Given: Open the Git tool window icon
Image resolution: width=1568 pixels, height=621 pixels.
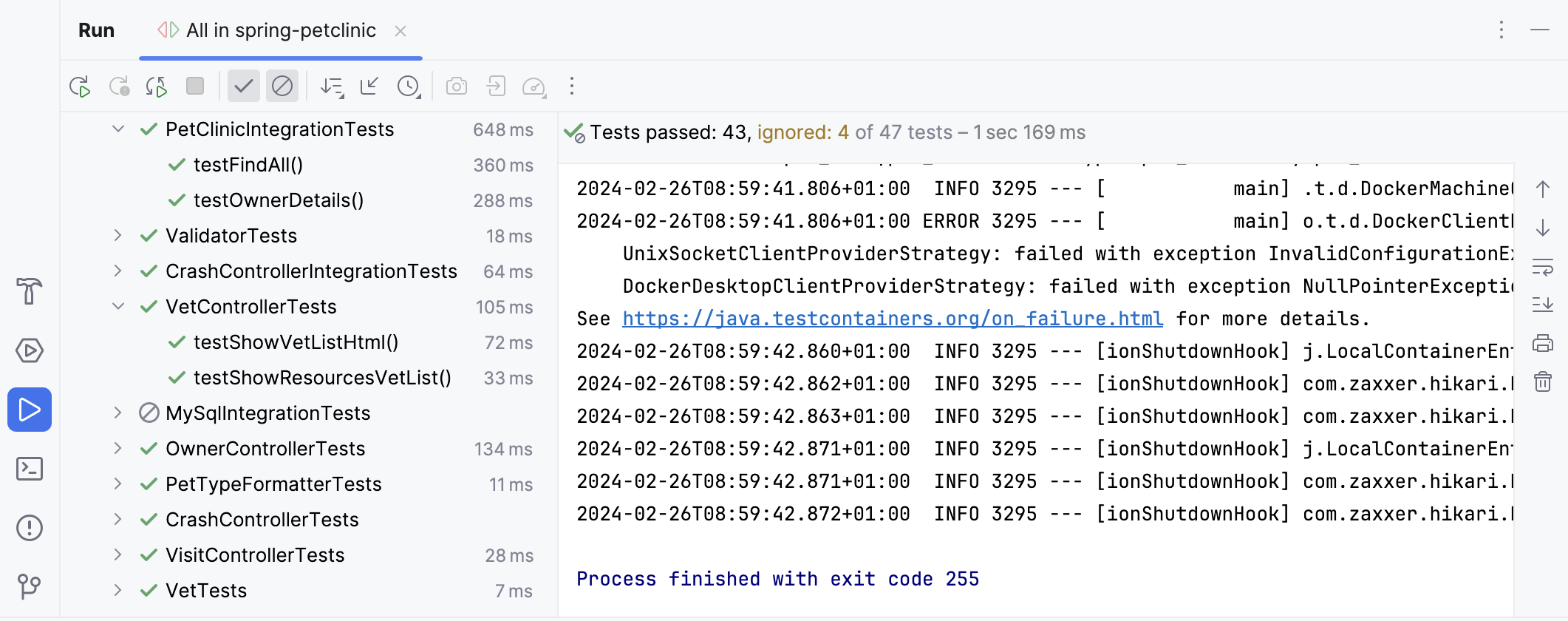Looking at the screenshot, I should pos(30,587).
